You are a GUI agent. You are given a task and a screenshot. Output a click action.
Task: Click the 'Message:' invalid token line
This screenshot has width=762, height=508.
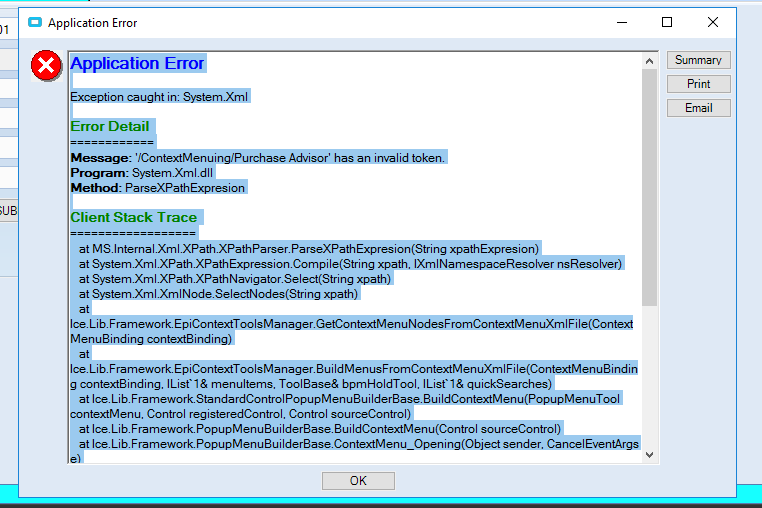pos(258,158)
